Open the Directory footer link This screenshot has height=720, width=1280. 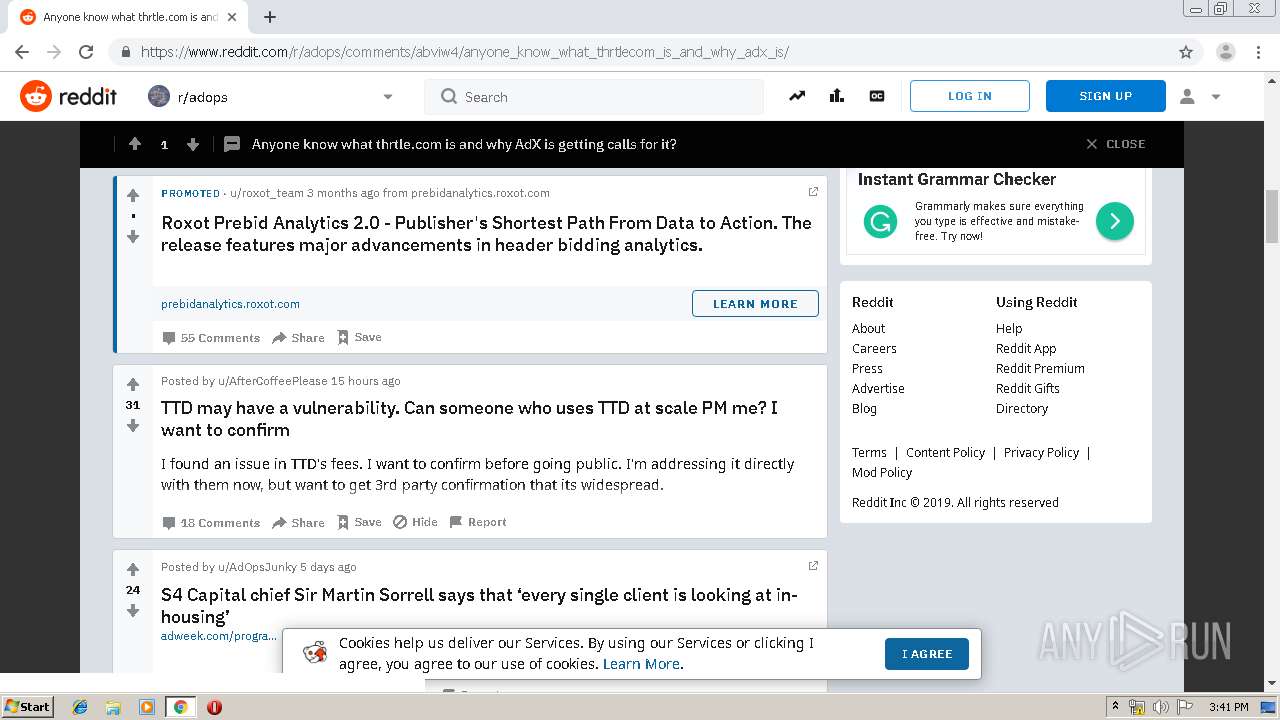[1022, 408]
